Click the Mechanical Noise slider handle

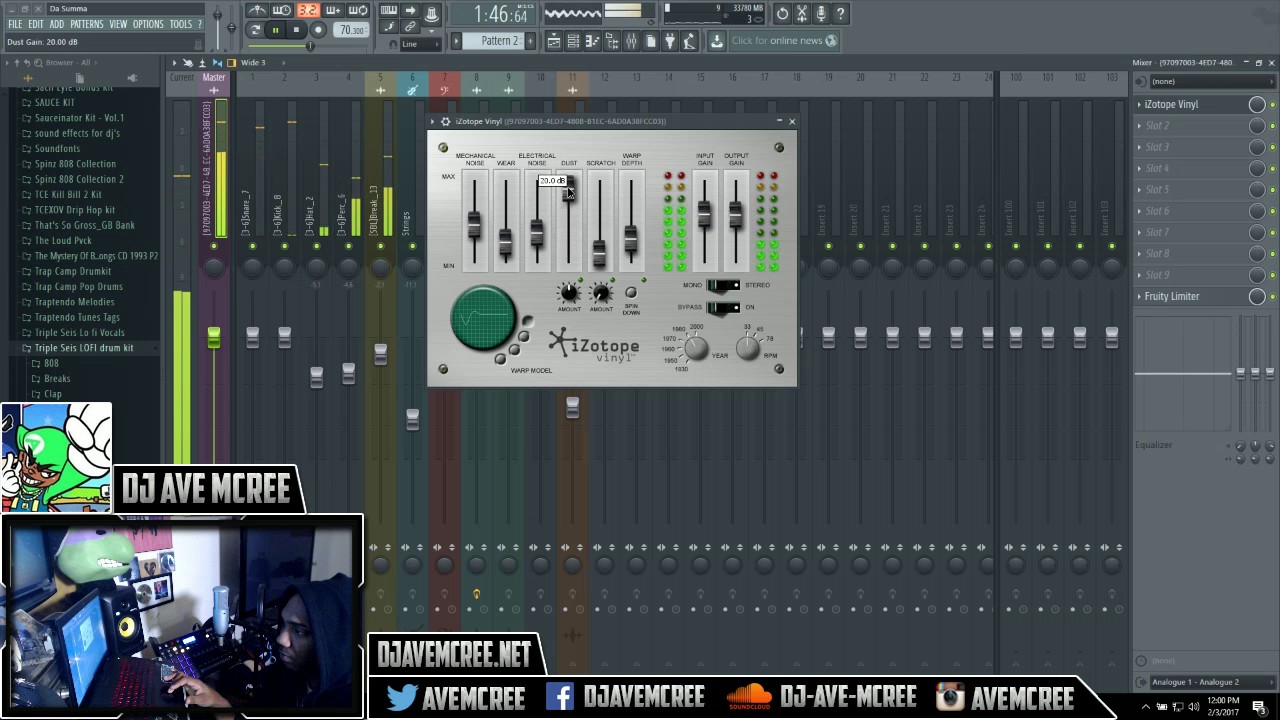(474, 225)
